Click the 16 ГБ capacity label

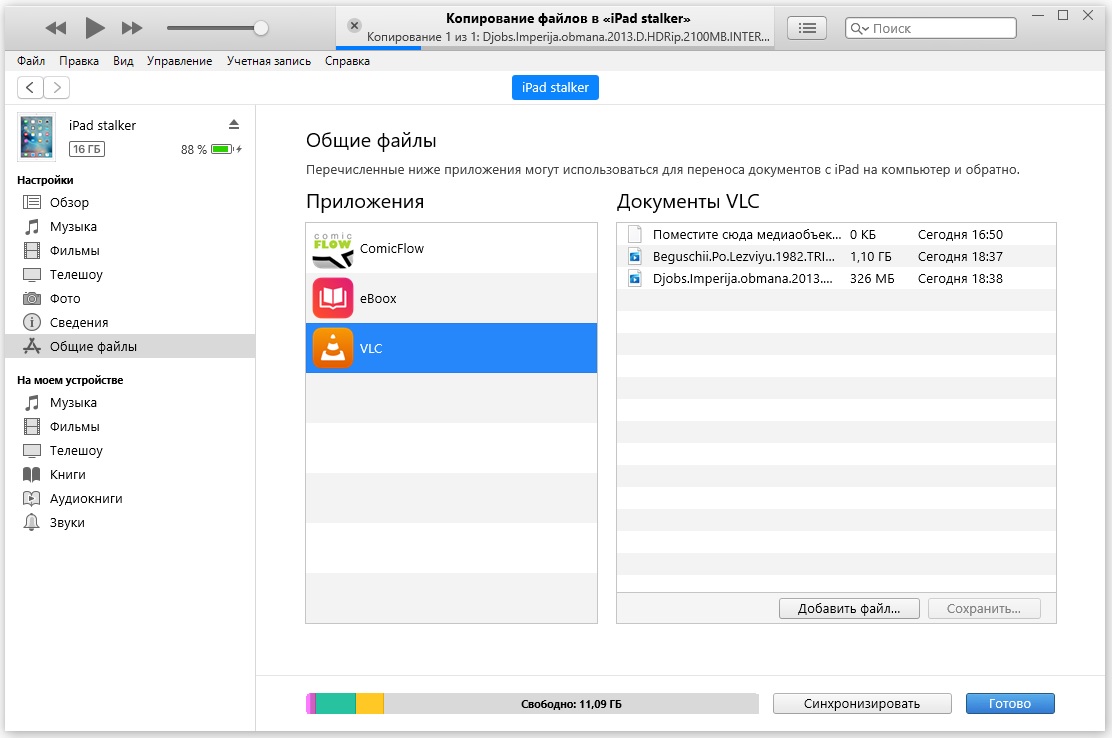click(87, 149)
